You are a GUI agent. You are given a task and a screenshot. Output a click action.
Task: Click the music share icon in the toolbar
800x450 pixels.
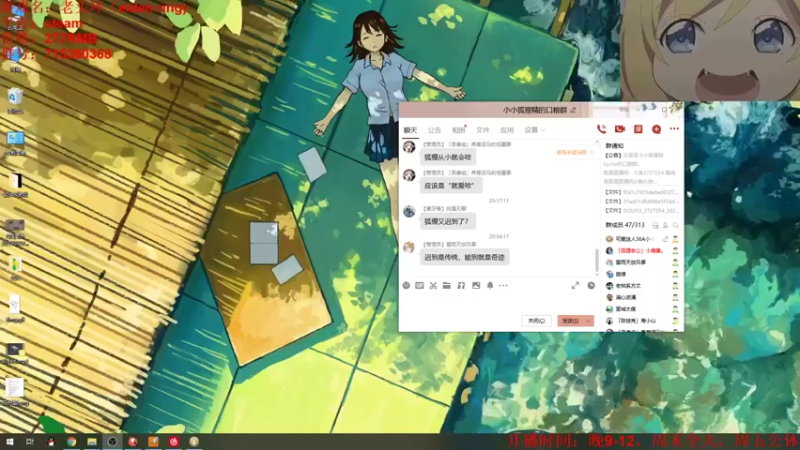461,286
